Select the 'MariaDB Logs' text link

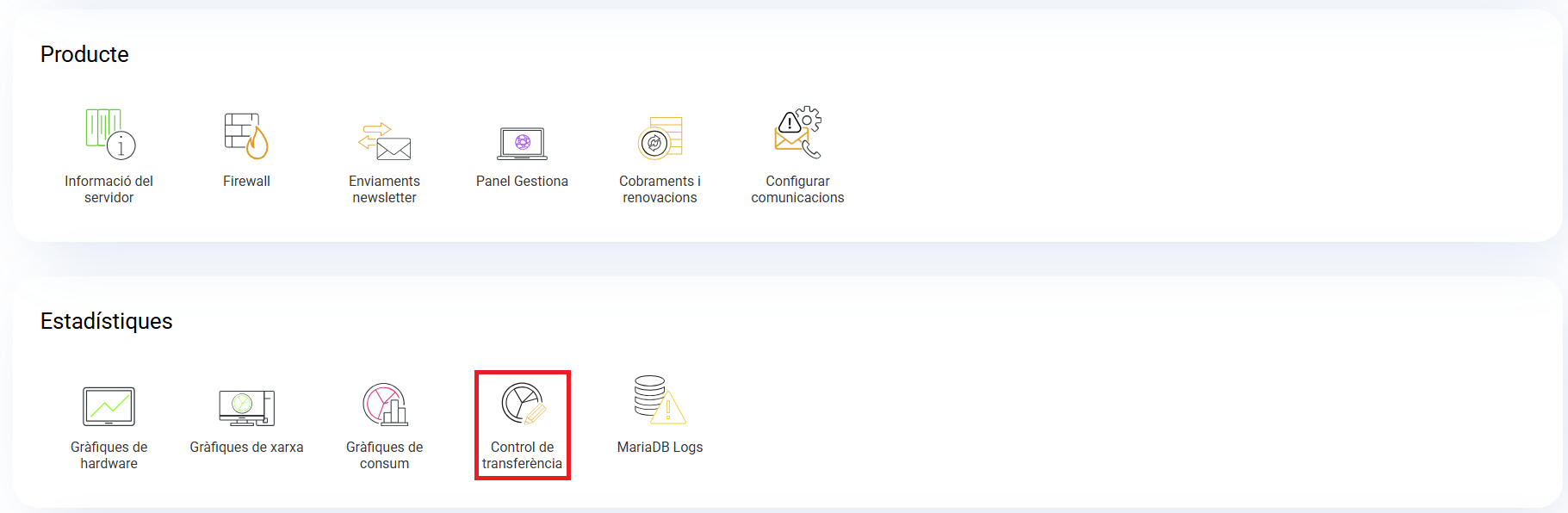pyautogui.click(x=660, y=448)
